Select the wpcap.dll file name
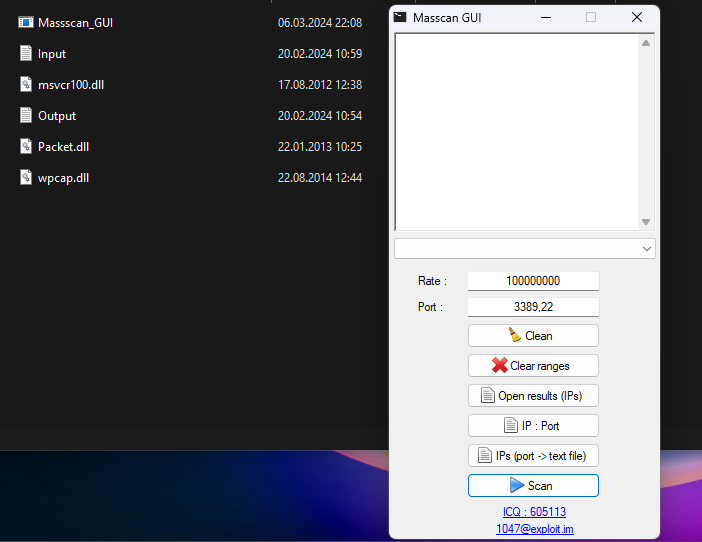The height and width of the screenshot is (542, 702). coord(64,178)
